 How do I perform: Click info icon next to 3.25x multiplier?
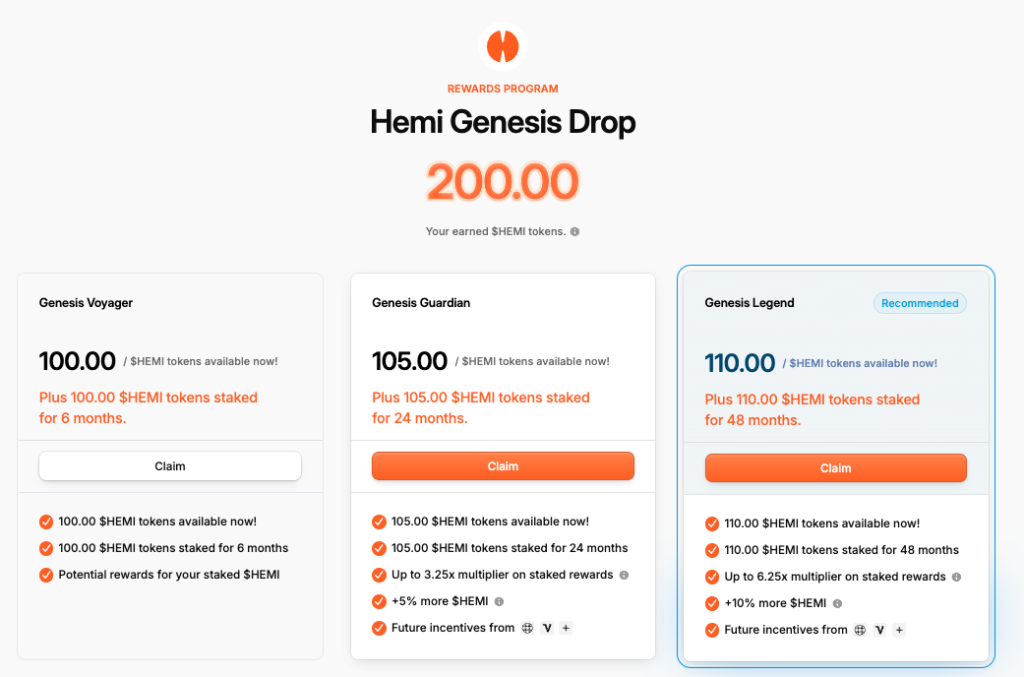pos(624,575)
